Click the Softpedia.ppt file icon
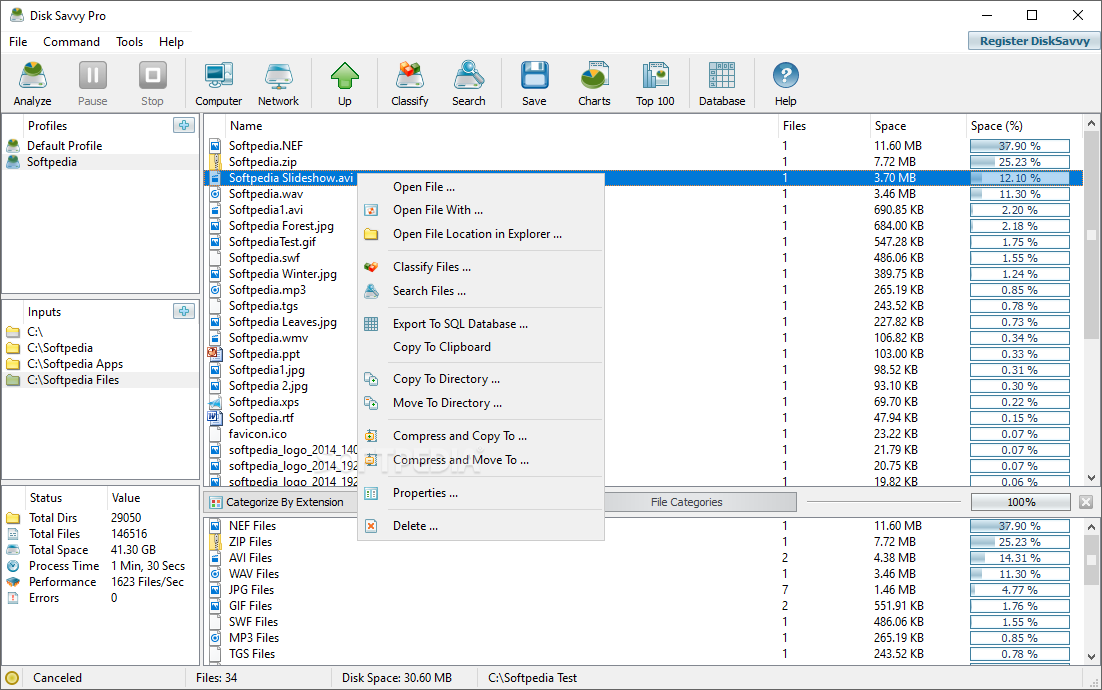 pos(215,353)
